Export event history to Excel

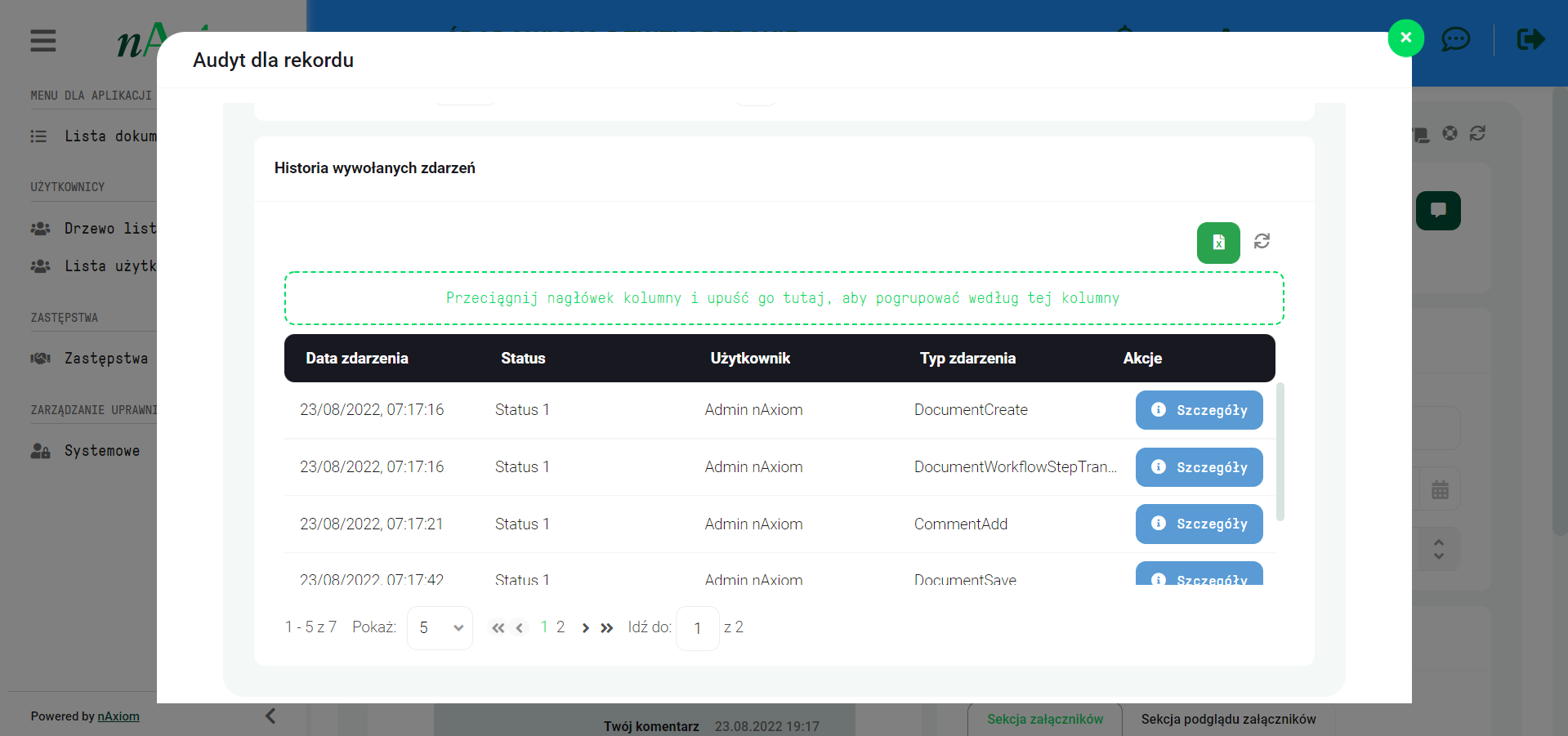point(1217,243)
